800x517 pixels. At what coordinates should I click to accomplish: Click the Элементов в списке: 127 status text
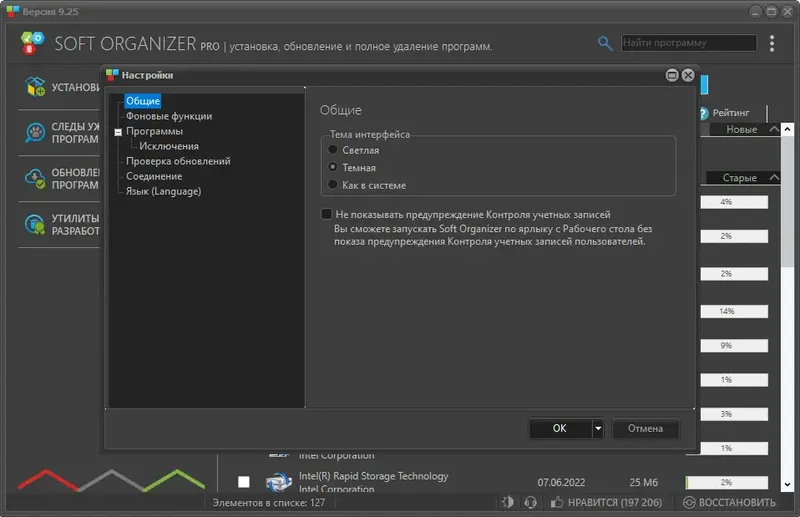[x=269, y=503]
